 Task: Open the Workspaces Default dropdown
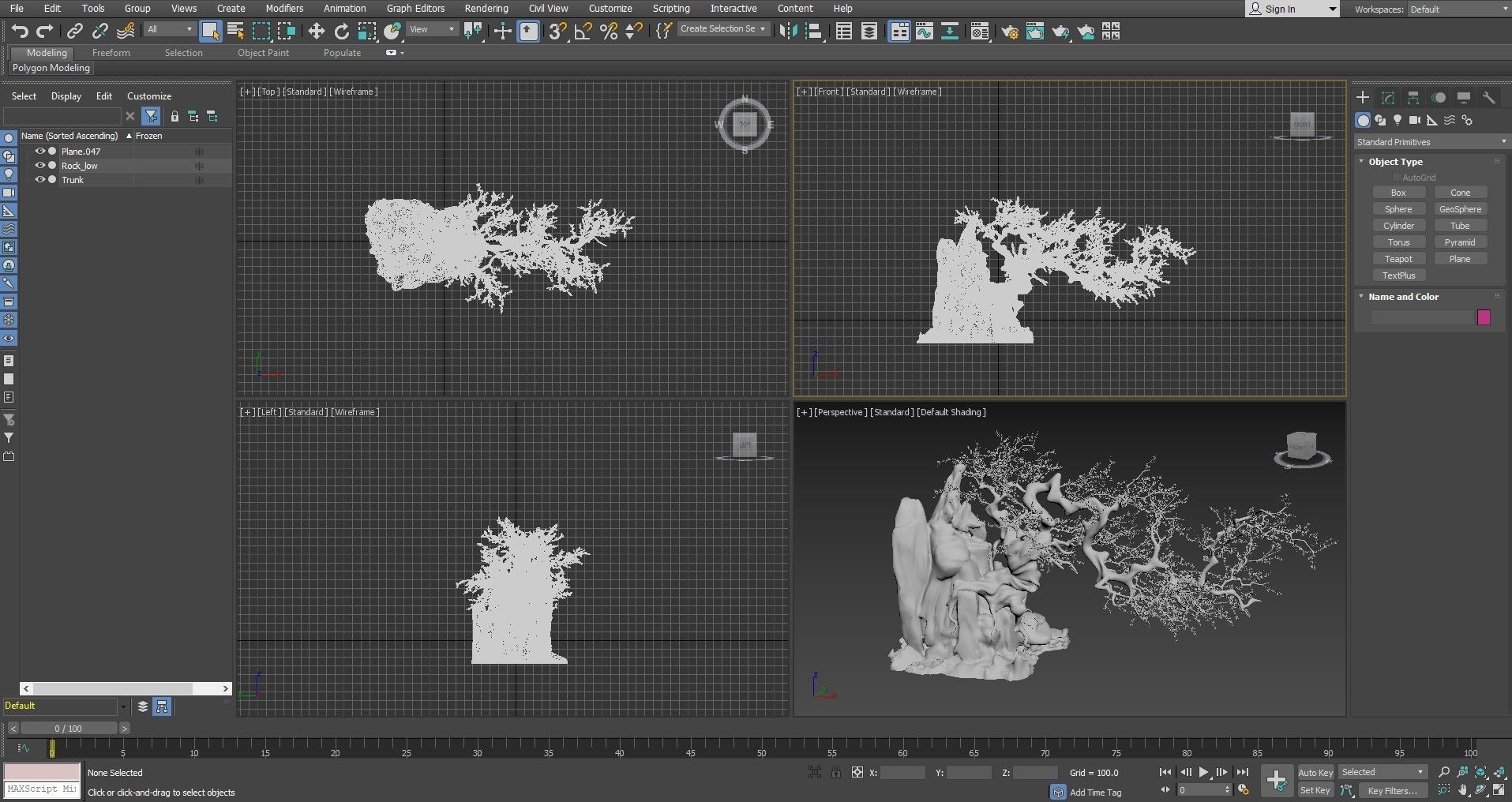click(x=1459, y=9)
